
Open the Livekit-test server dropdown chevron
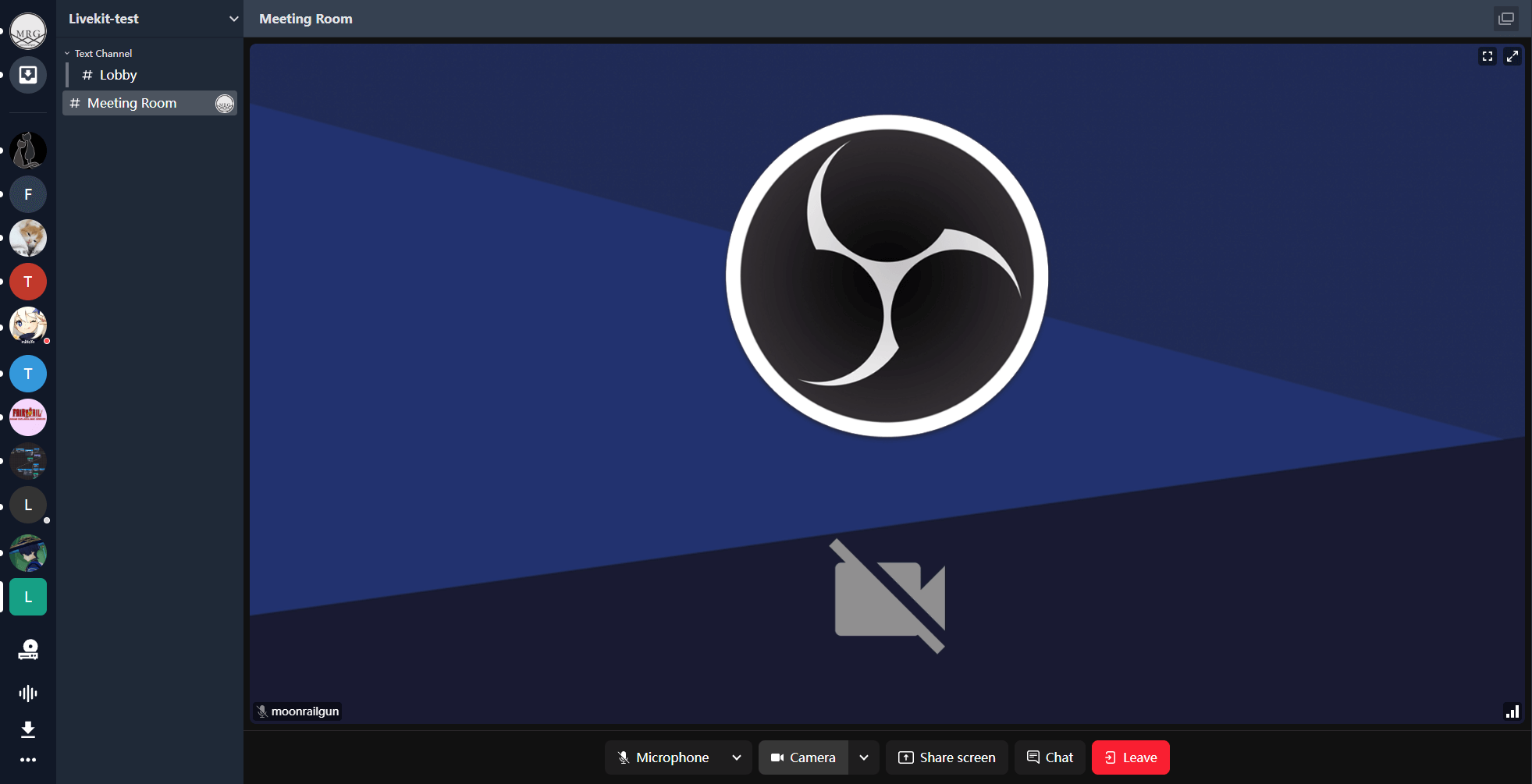coord(233,19)
